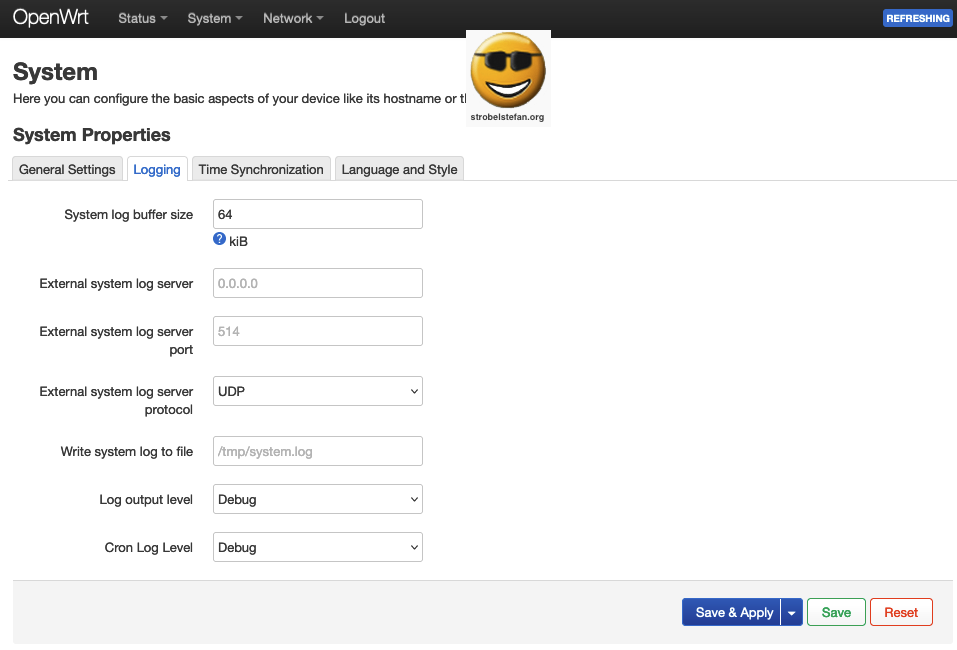957x650 pixels.
Task: Click the strobelstefan.org smiley image
Action: 508,72
